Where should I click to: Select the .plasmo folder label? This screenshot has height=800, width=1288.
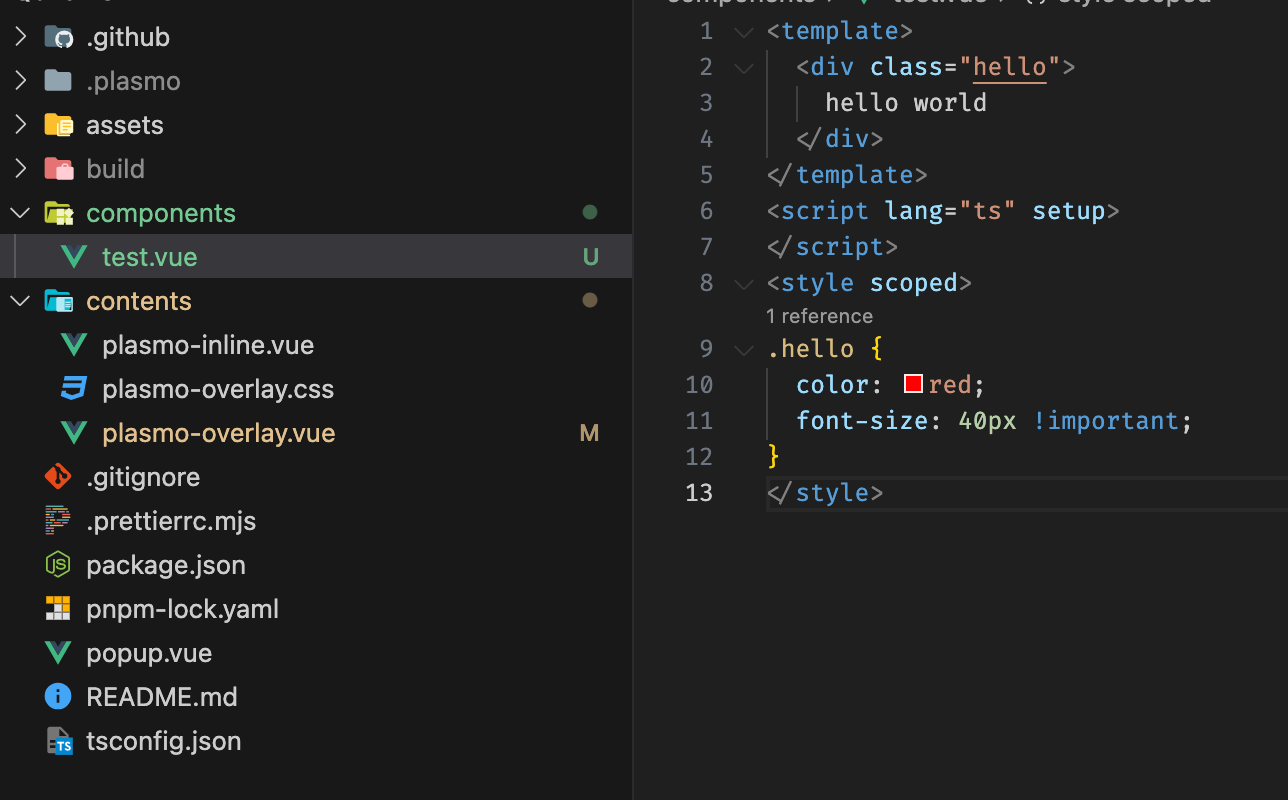coord(134,81)
